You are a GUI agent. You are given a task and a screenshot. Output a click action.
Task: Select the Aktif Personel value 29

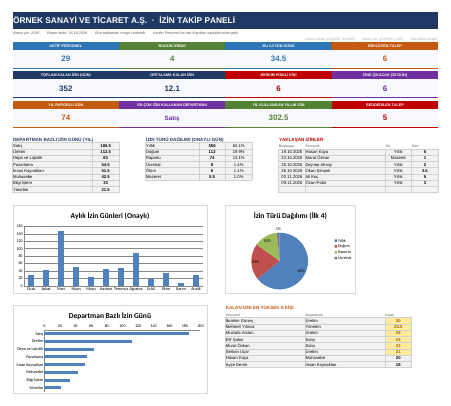(x=66, y=58)
